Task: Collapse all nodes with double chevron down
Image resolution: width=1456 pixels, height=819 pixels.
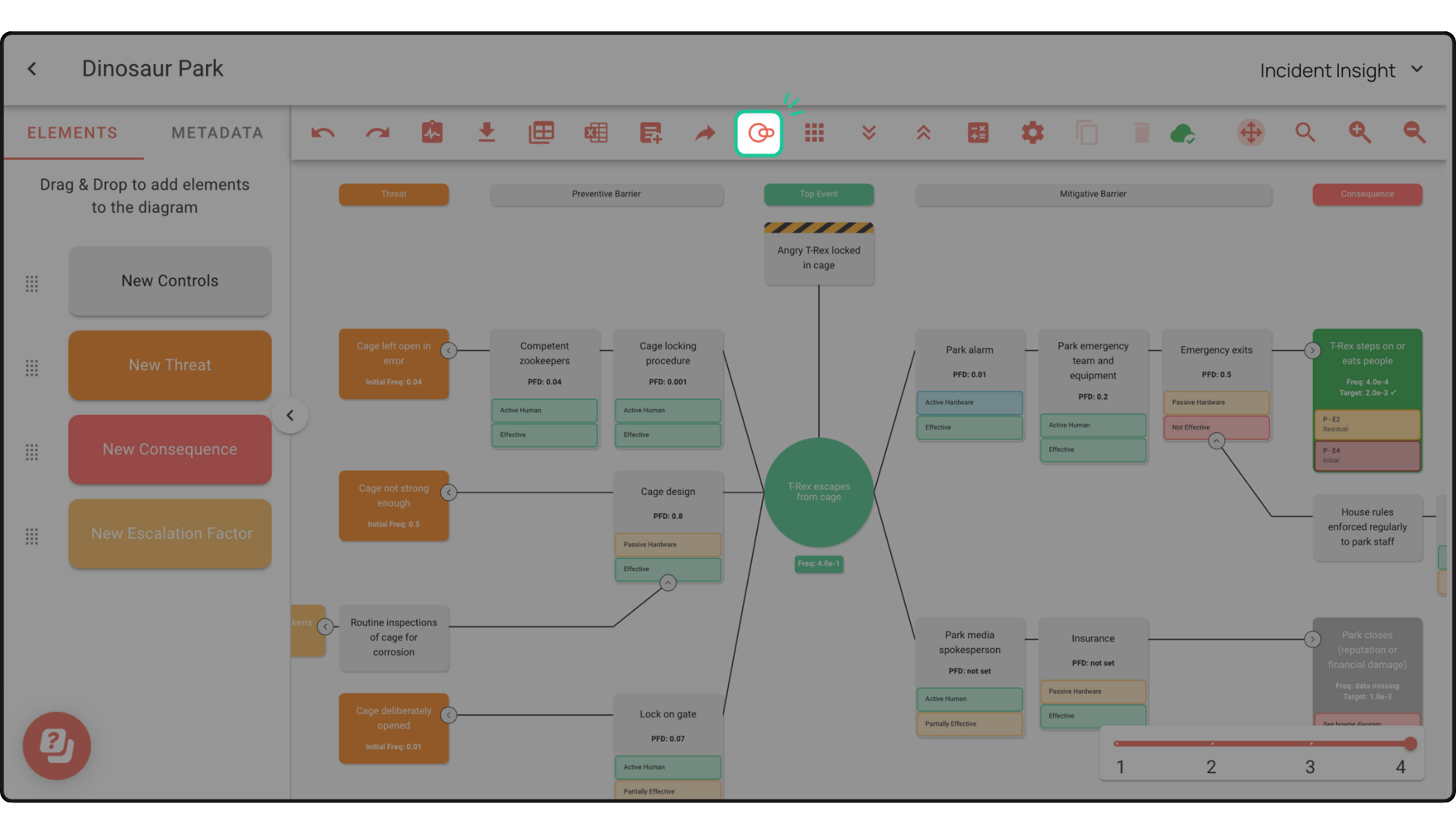Action: 868,132
